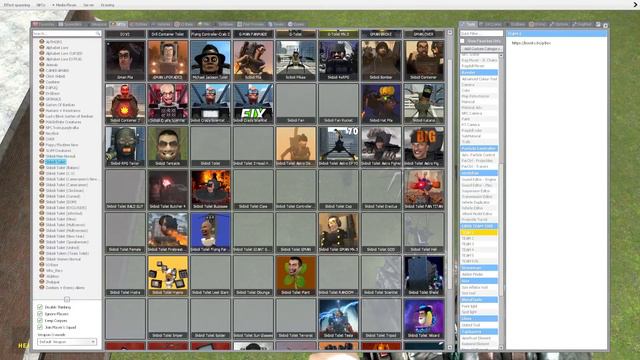Image resolution: width=640 pixels, height=360 pixels.
Task: Spawn the Skibidi Toilet FAN TITAN
Action: click(x=424, y=189)
